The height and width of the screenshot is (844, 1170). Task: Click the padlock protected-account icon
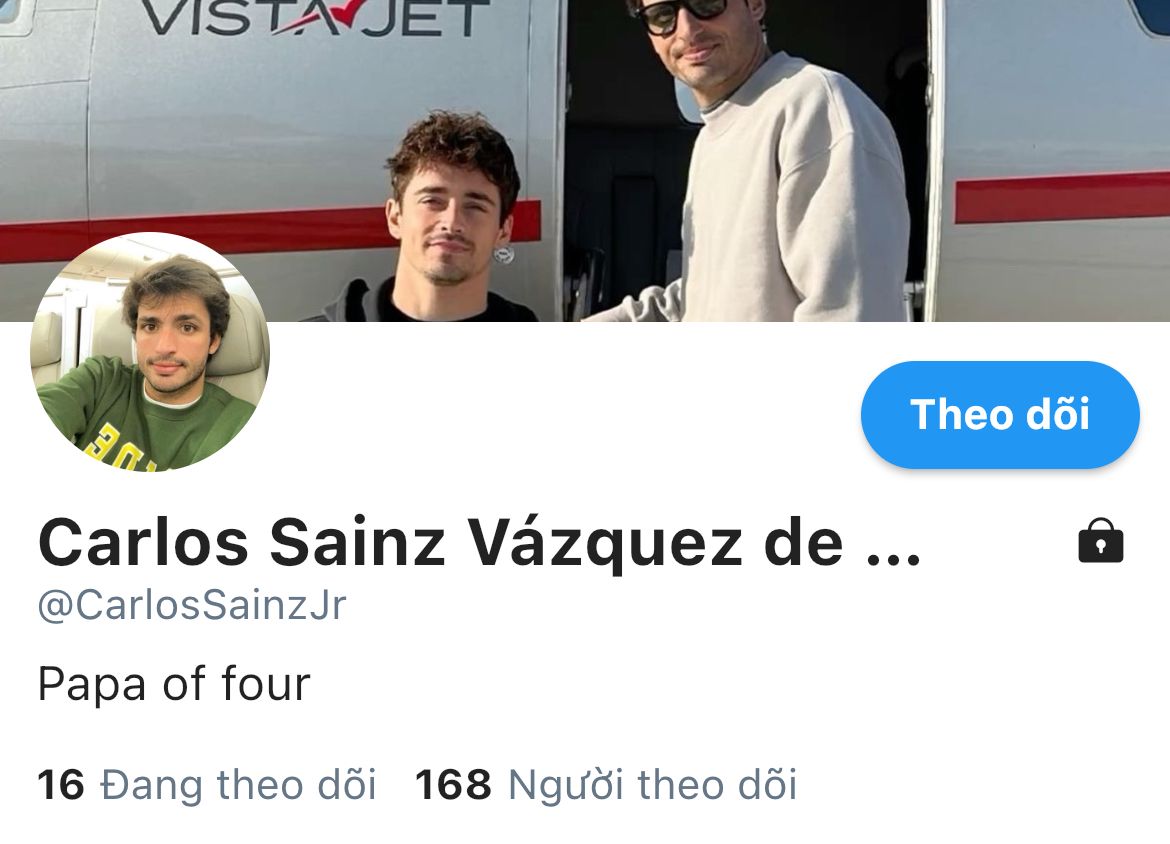pyautogui.click(x=1101, y=540)
